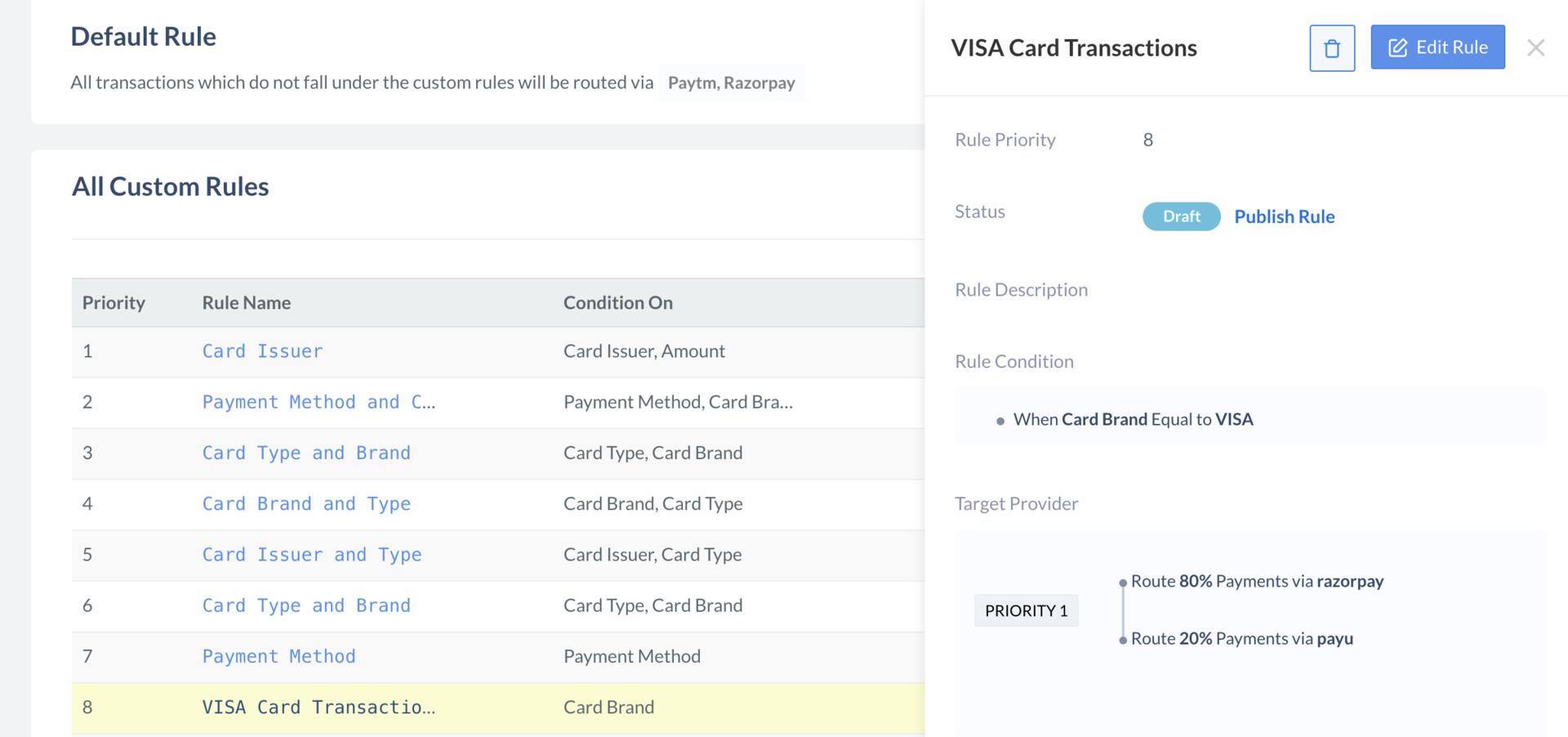
Task: Open the Payment Method and C… rule
Action: point(318,402)
